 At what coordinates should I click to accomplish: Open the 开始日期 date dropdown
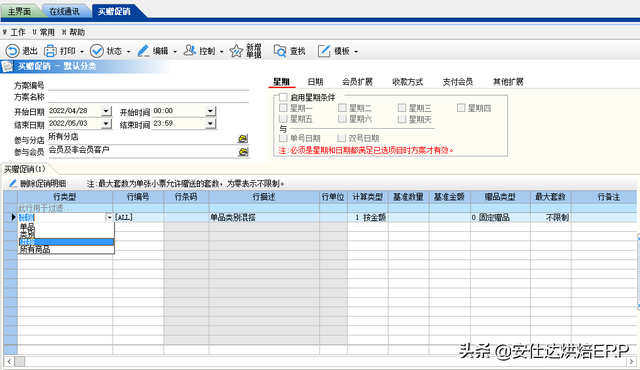click(x=106, y=111)
